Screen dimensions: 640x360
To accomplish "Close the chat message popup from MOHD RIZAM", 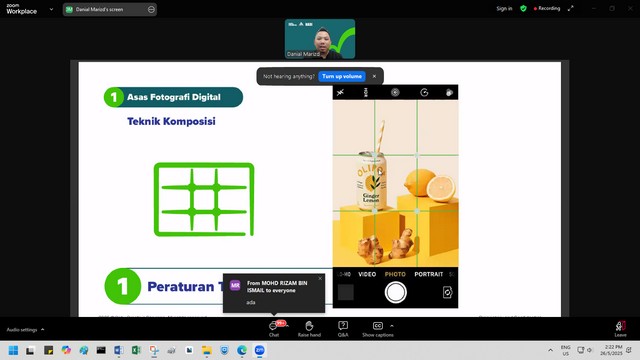I will click(320, 278).
